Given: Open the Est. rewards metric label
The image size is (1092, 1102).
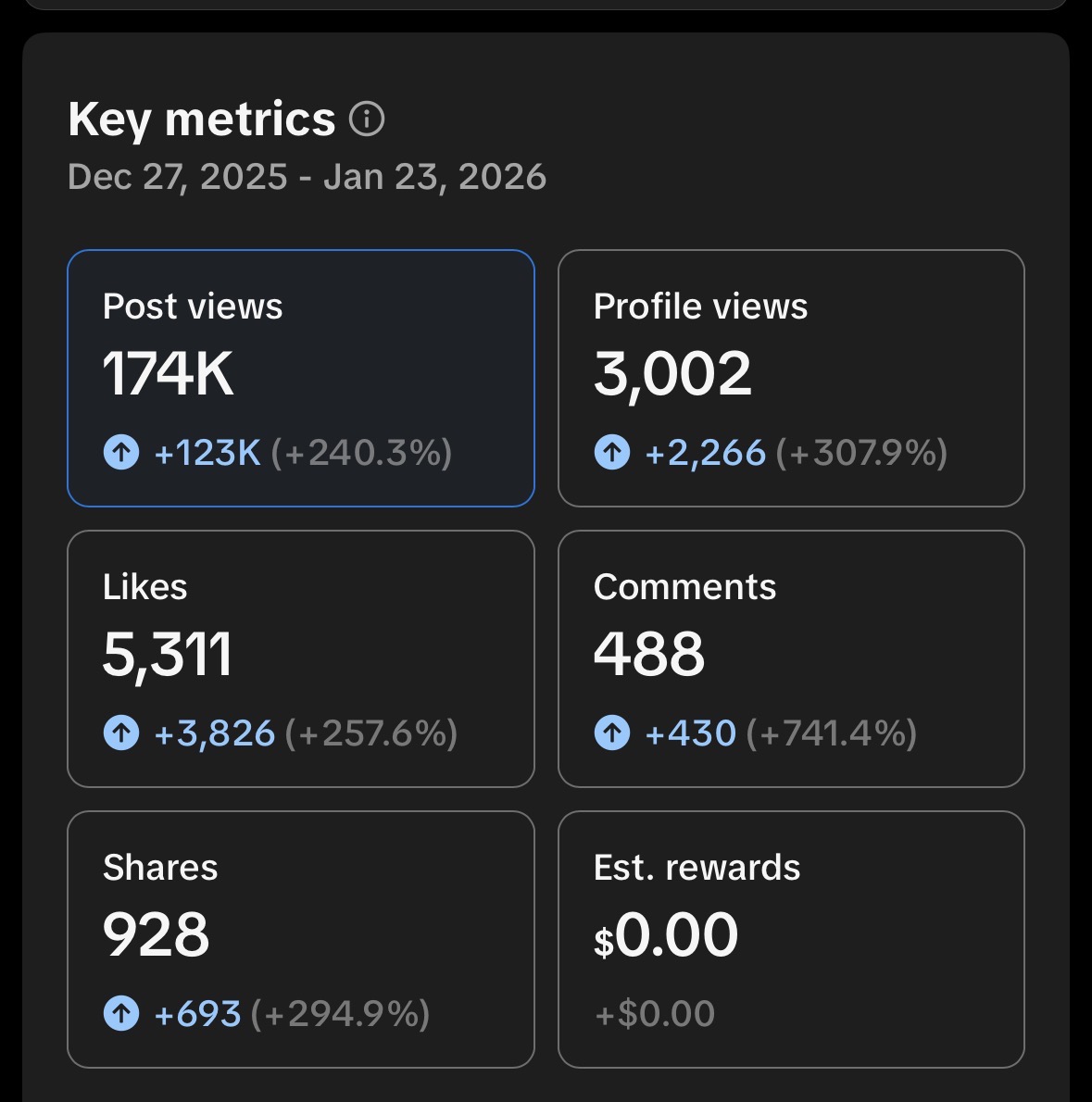Looking at the screenshot, I should 697,868.
